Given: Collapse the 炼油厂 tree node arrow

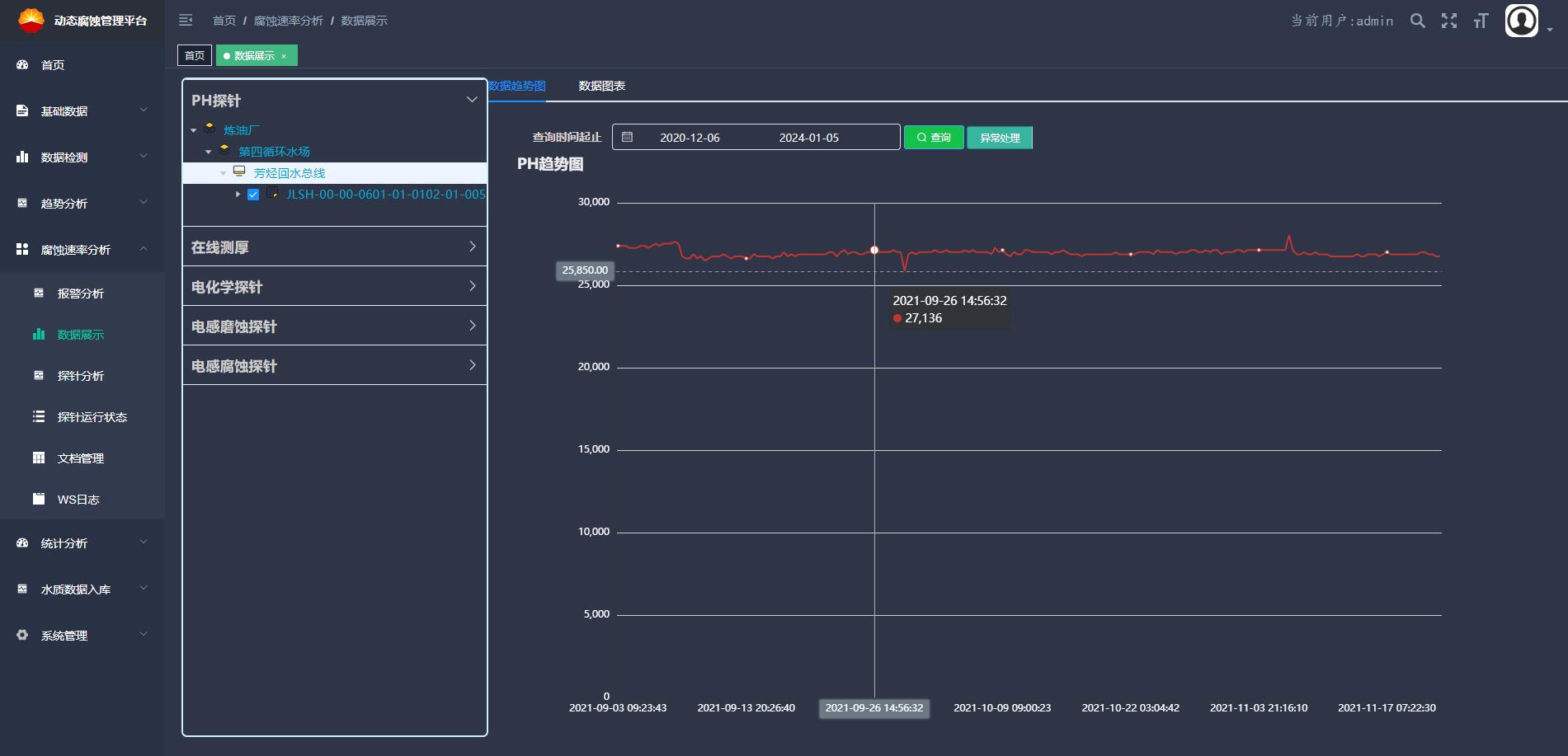Looking at the screenshot, I should [194, 130].
